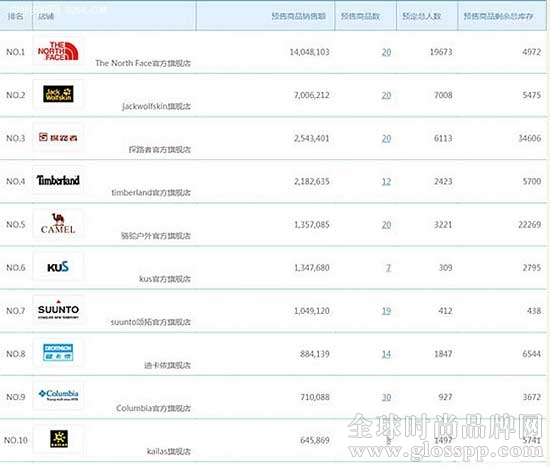Click the Jack Wolfskin logo thumbnail
Viewport: 550px width, 467px height.
click(58, 94)
